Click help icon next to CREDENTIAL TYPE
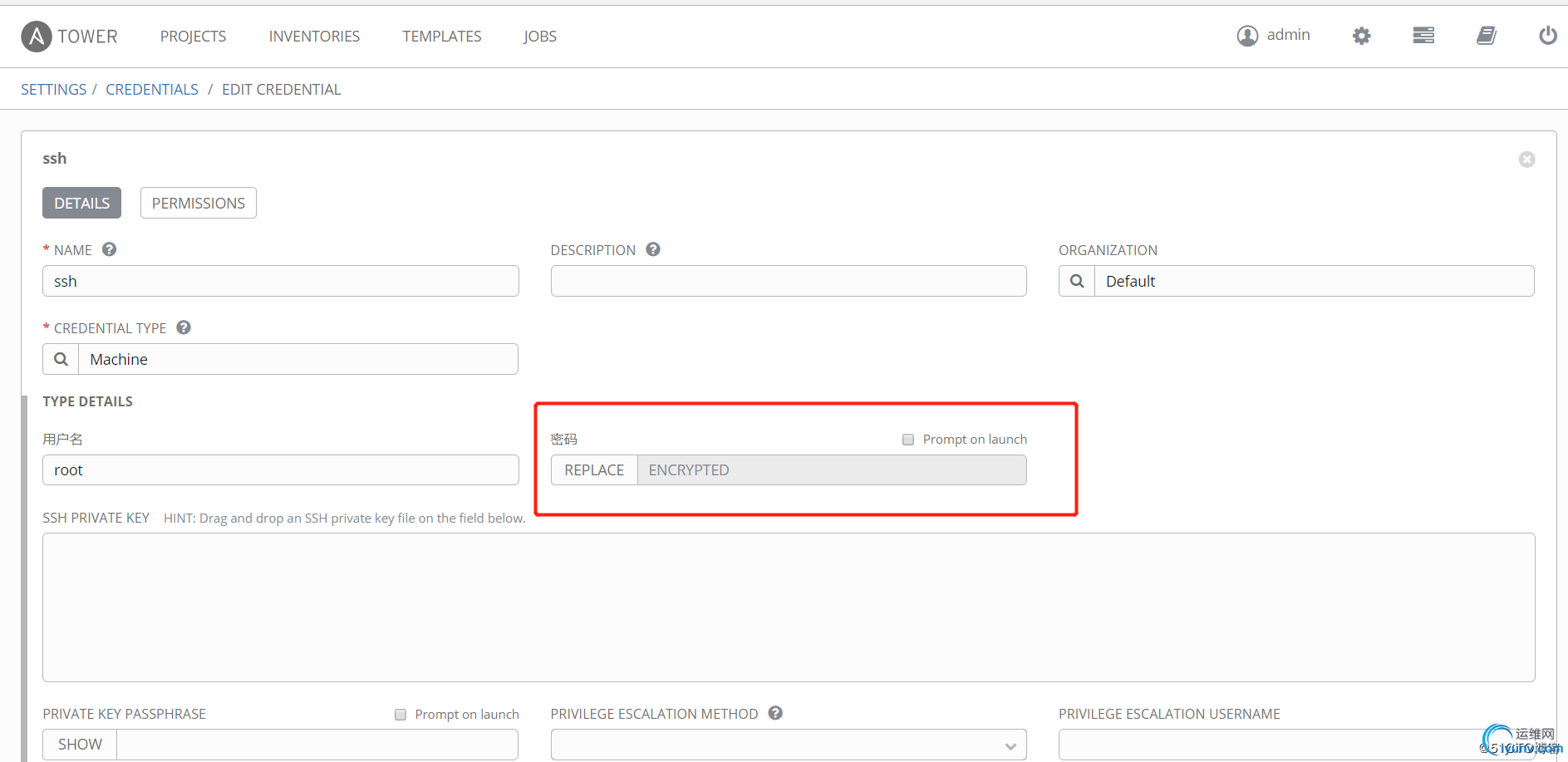The image size is (1568, 762). tap(184, 327)
